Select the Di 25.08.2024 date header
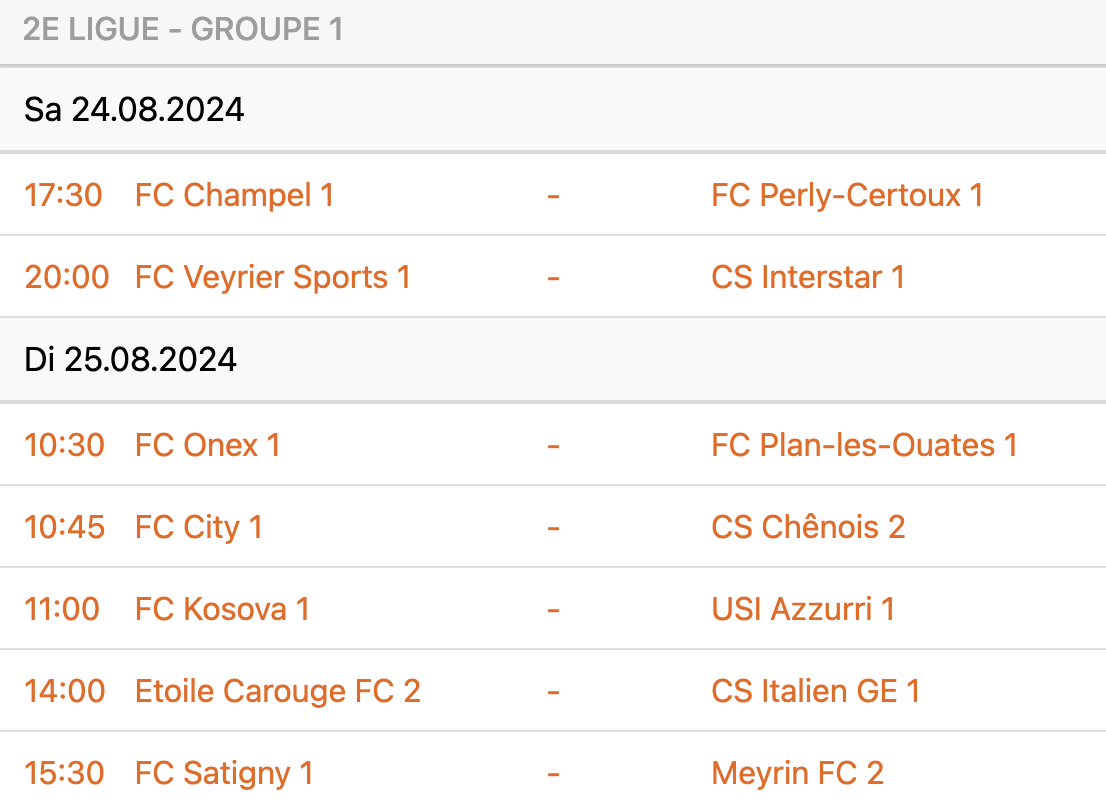Viewport: 1106px width, 812px height. pos(130,359)
